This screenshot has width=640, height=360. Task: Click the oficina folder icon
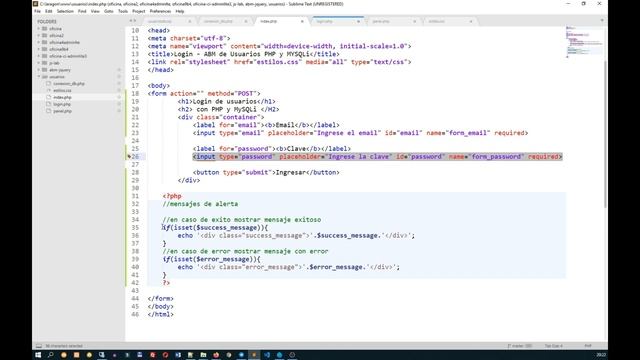[44, 29]
